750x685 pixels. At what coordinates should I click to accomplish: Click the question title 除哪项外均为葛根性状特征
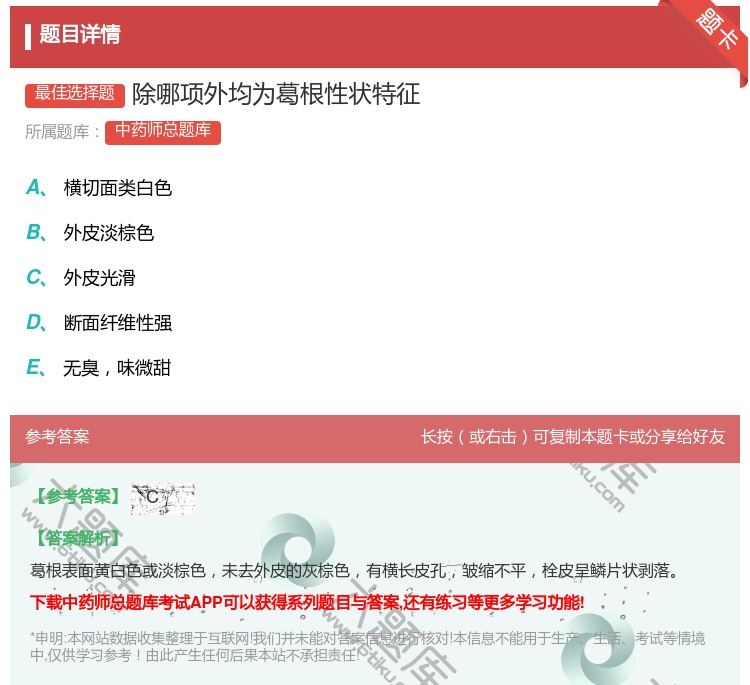[x=276, y=94]
